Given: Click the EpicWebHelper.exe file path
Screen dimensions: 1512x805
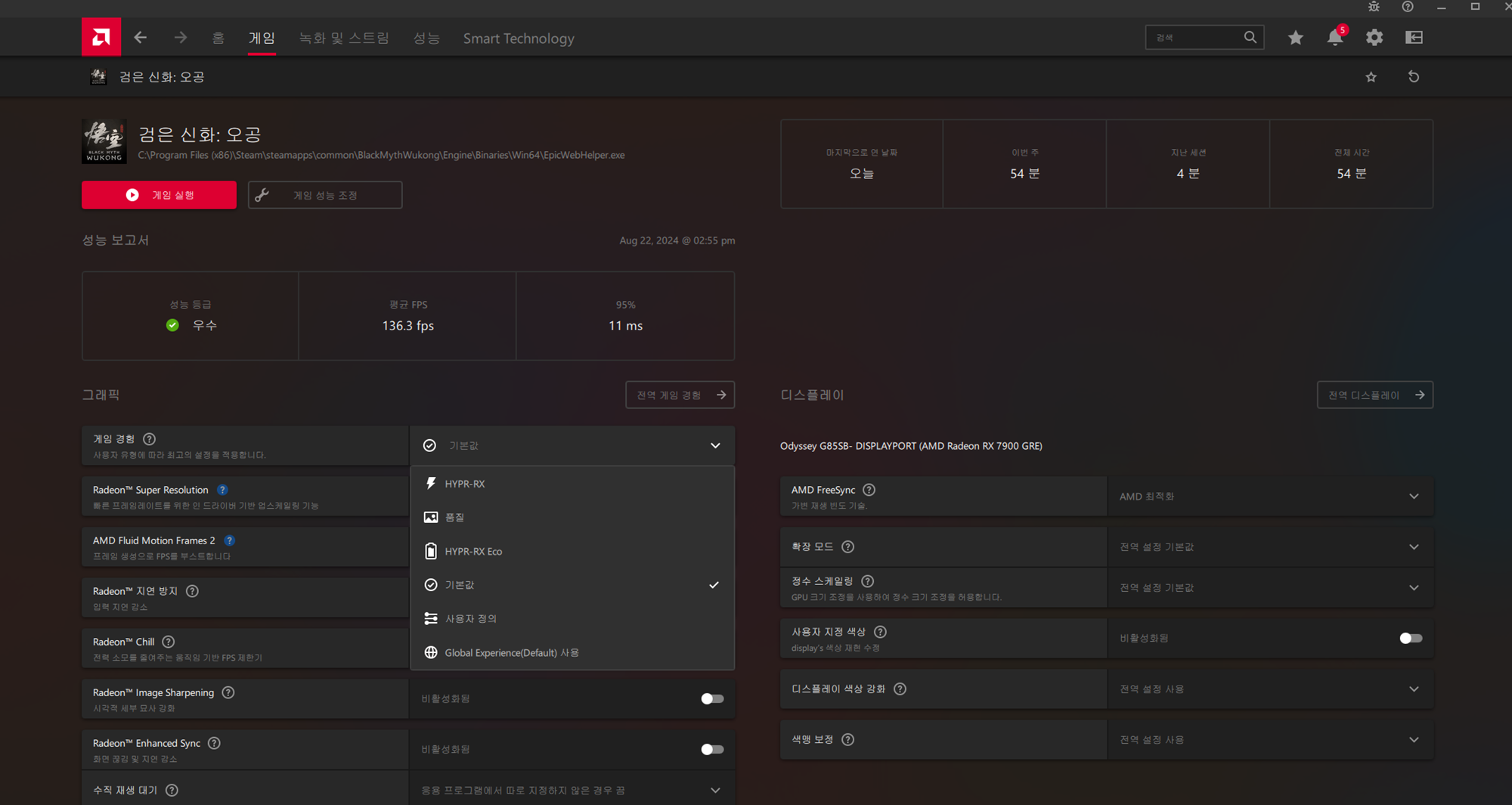Looking at the screenshot, I should [381, 155].
